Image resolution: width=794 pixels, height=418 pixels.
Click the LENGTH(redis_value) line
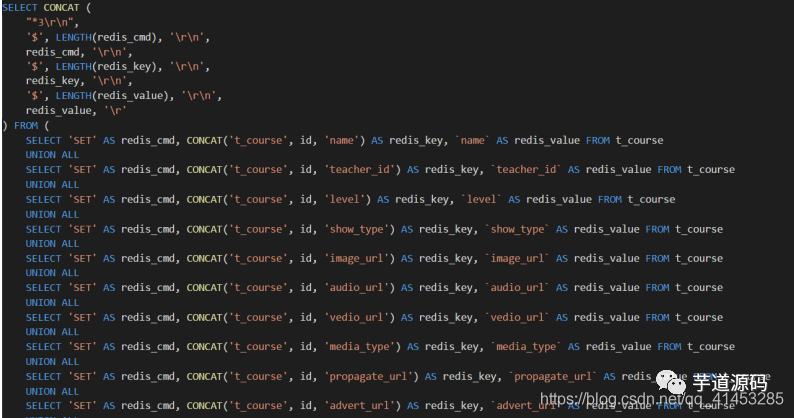pos(124,96)
